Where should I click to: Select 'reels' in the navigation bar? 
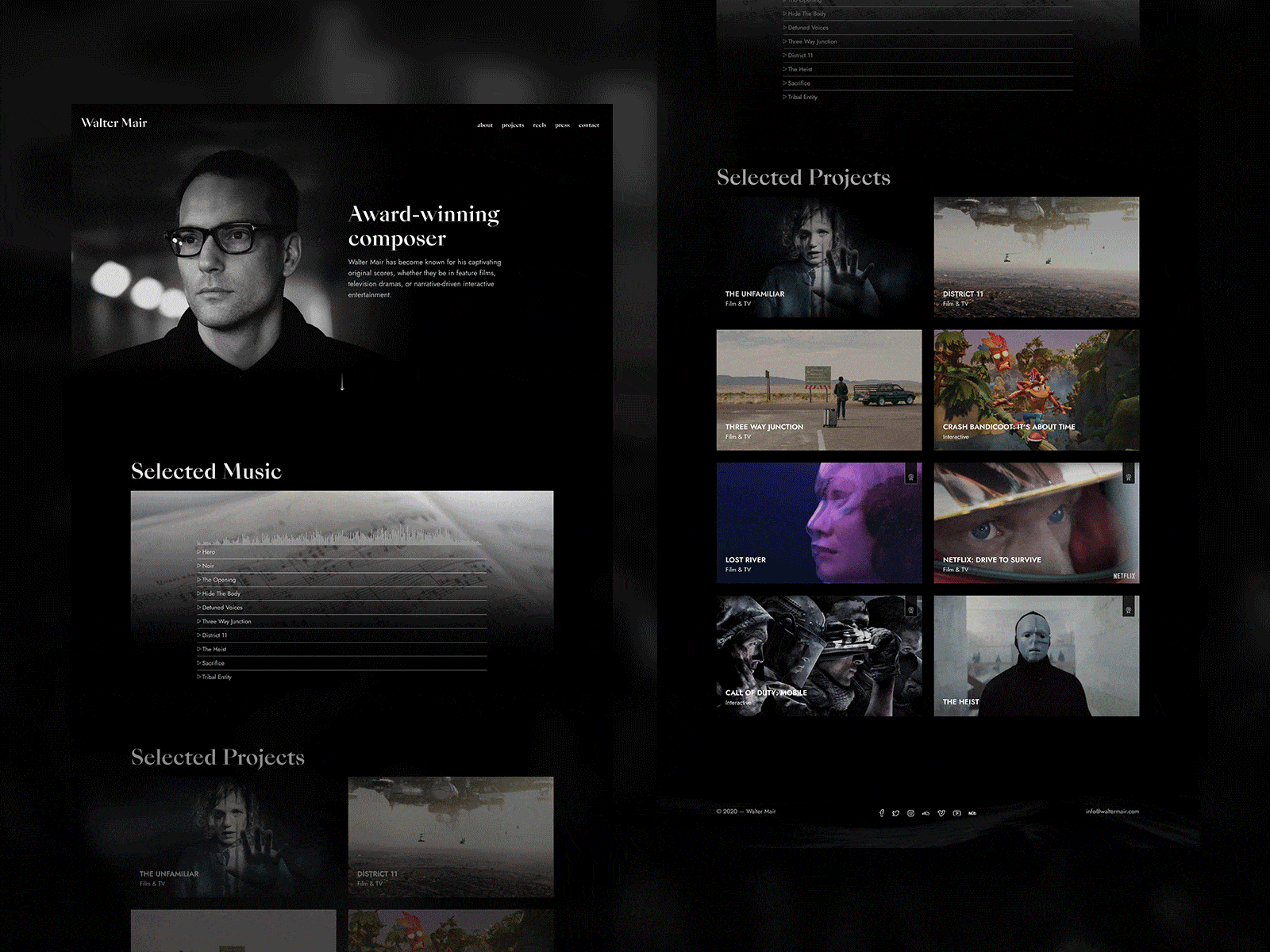[x=539, y=125]
